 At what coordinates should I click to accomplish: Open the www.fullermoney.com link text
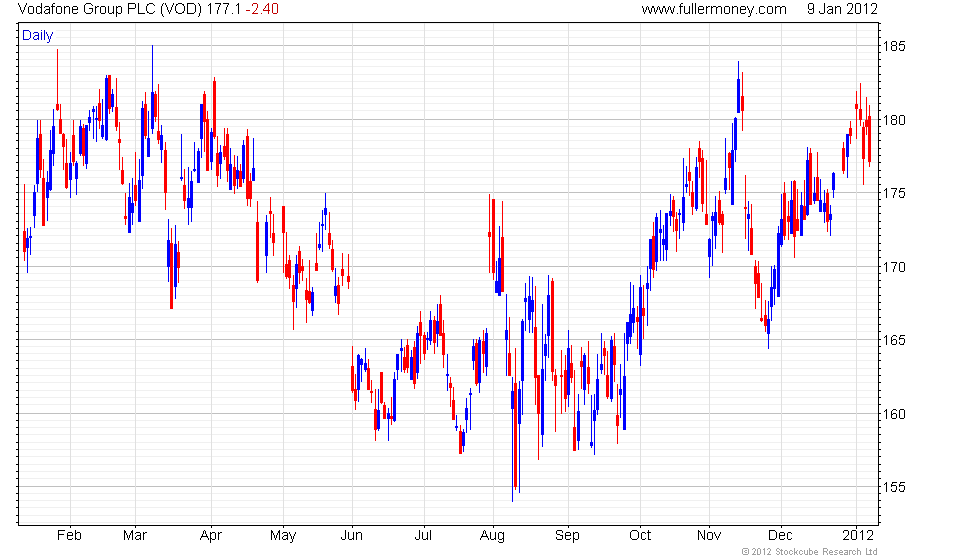[714, 9]
